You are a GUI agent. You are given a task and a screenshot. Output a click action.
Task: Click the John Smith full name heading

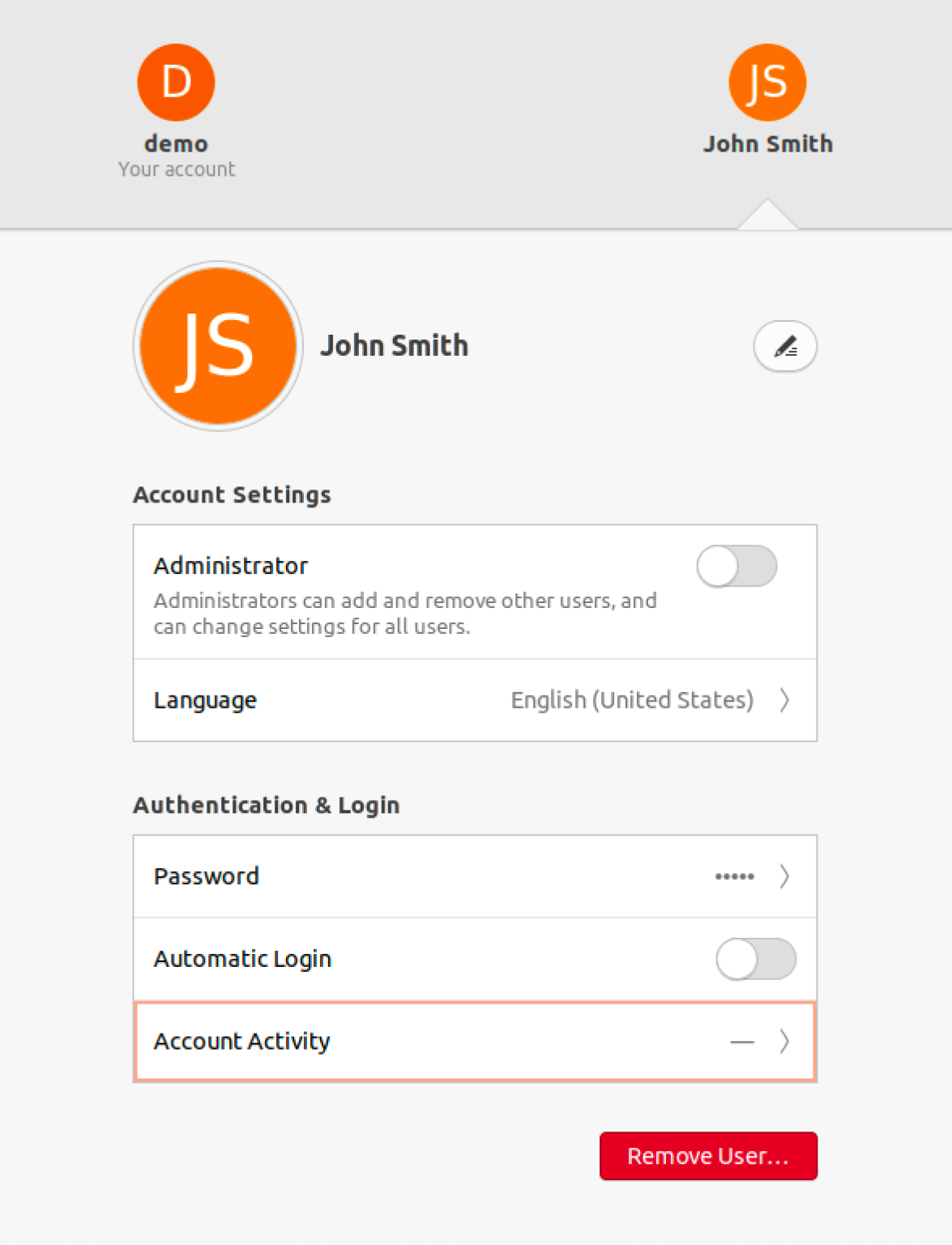(x=395, y=346)
